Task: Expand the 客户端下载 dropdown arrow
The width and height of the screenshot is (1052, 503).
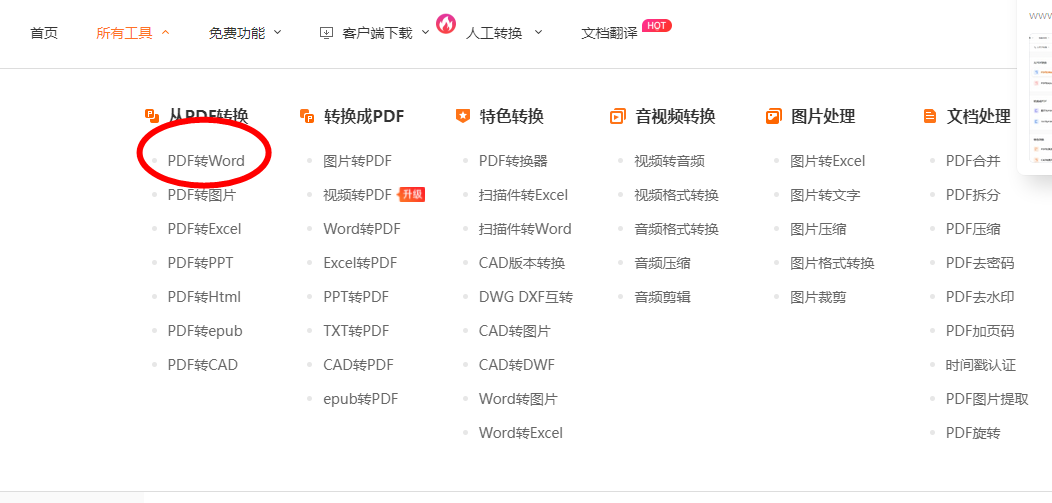Action: [x=425, y=32]
